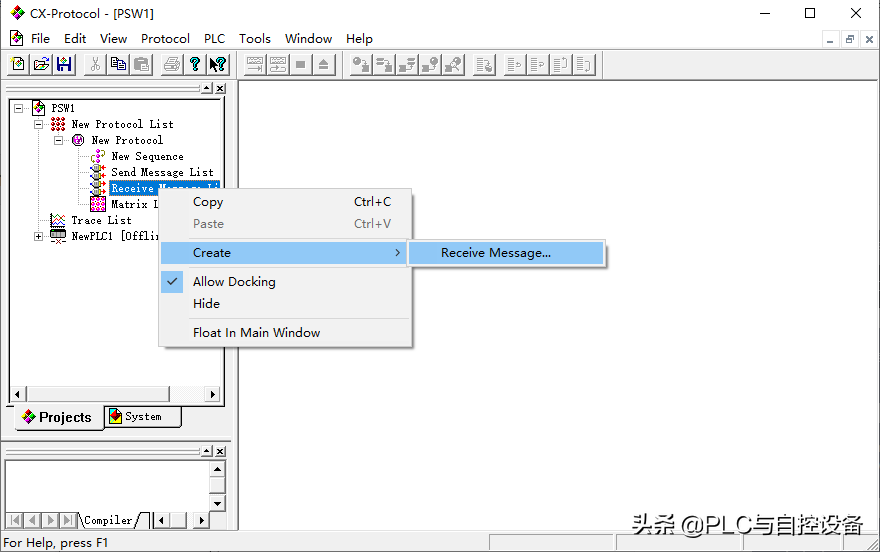
Task: Select Float In Main Window option
Action: click(x=256, y=333)
